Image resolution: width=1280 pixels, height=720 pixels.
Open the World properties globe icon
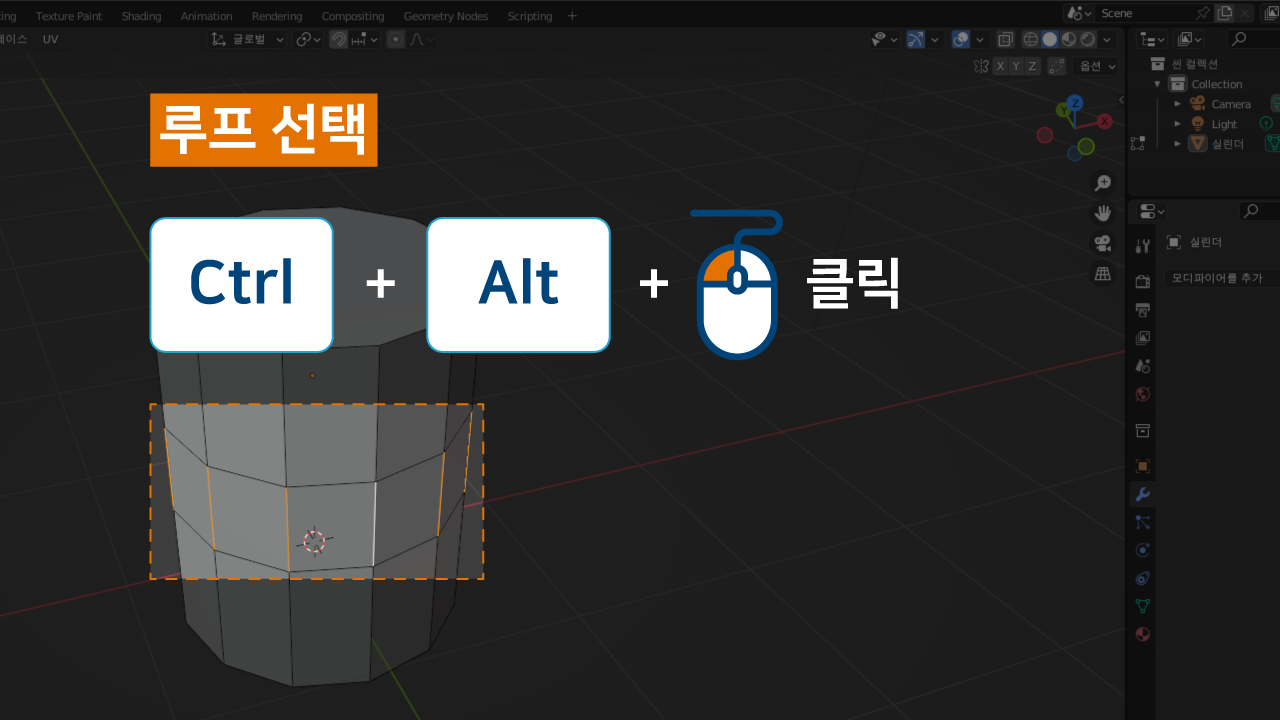pos(1142,394)
